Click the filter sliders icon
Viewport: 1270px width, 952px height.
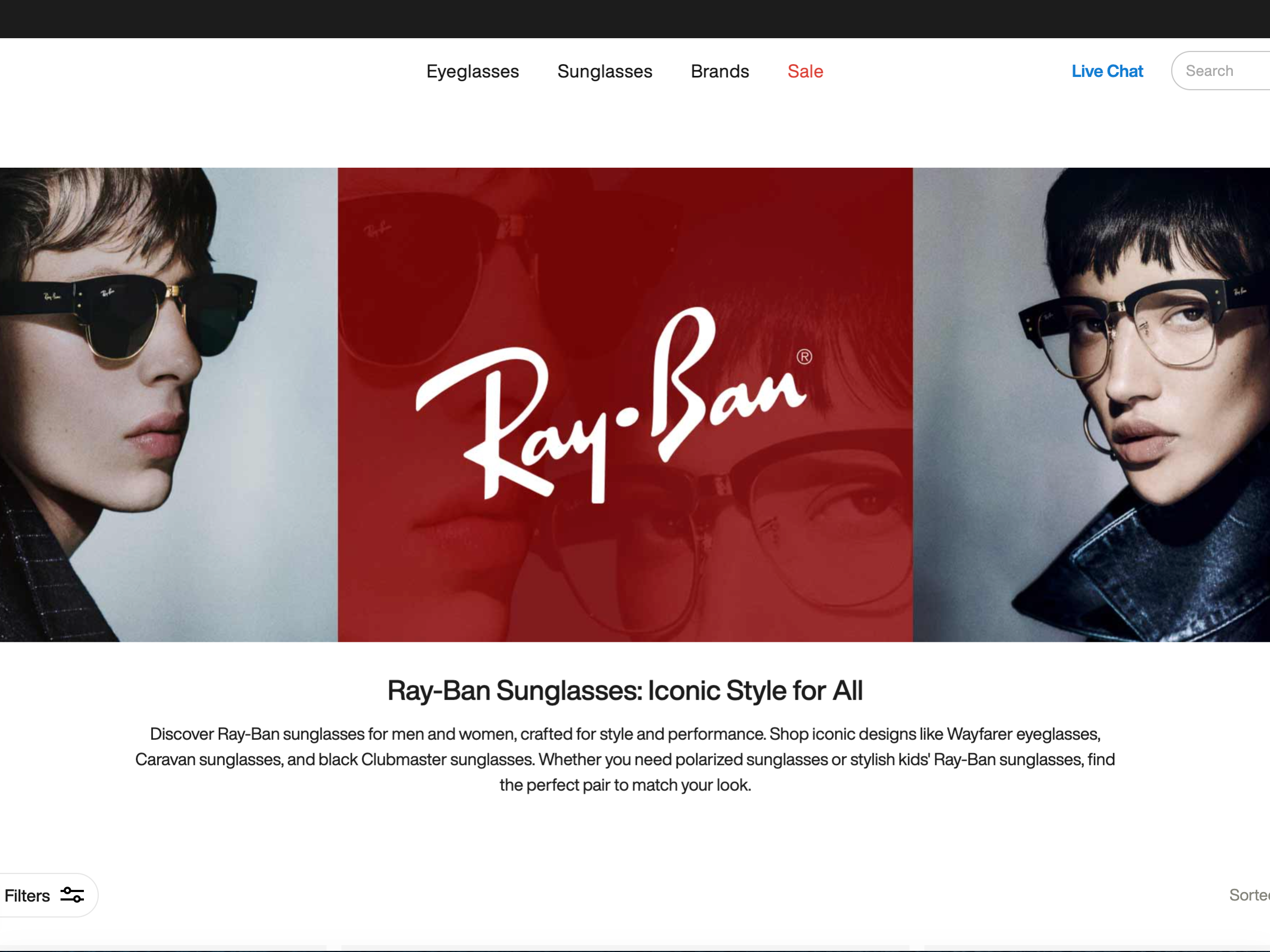[x=72, y=895]
